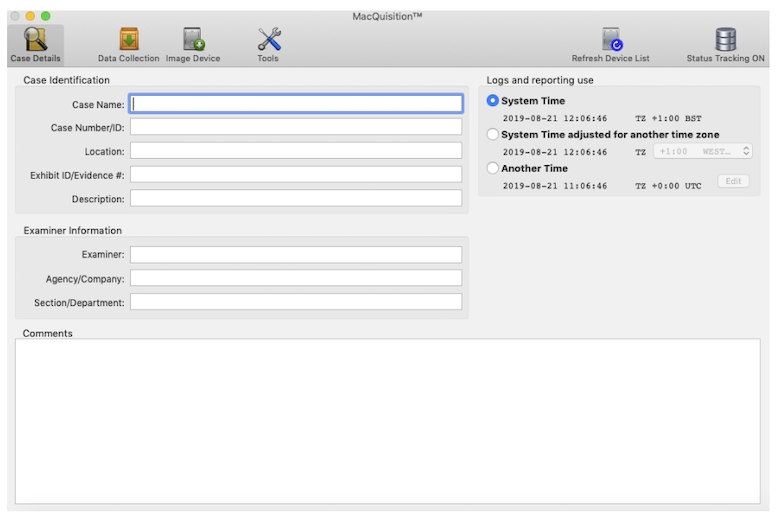Toggle Status Tracking database icon
780x520 pixels.
click(725, 39)
